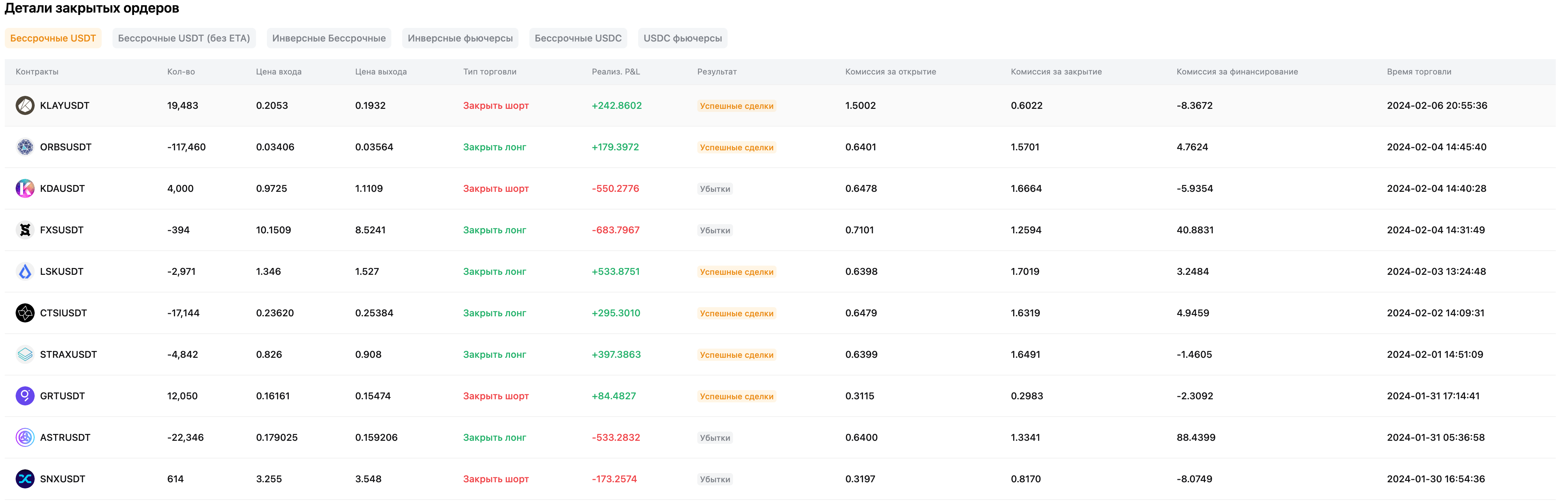The height and width of the screenshot is (502, 1568).
Task: Click the CTSIUSDT coin icon
Action: pyautogui.click(x=25, y=313)
